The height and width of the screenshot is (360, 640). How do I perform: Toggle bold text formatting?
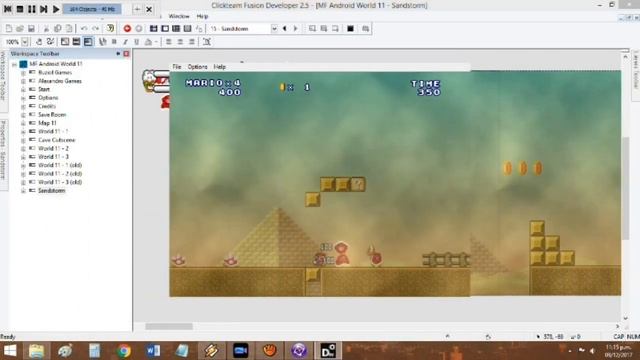pyautogui.click(x=114, y=42)
